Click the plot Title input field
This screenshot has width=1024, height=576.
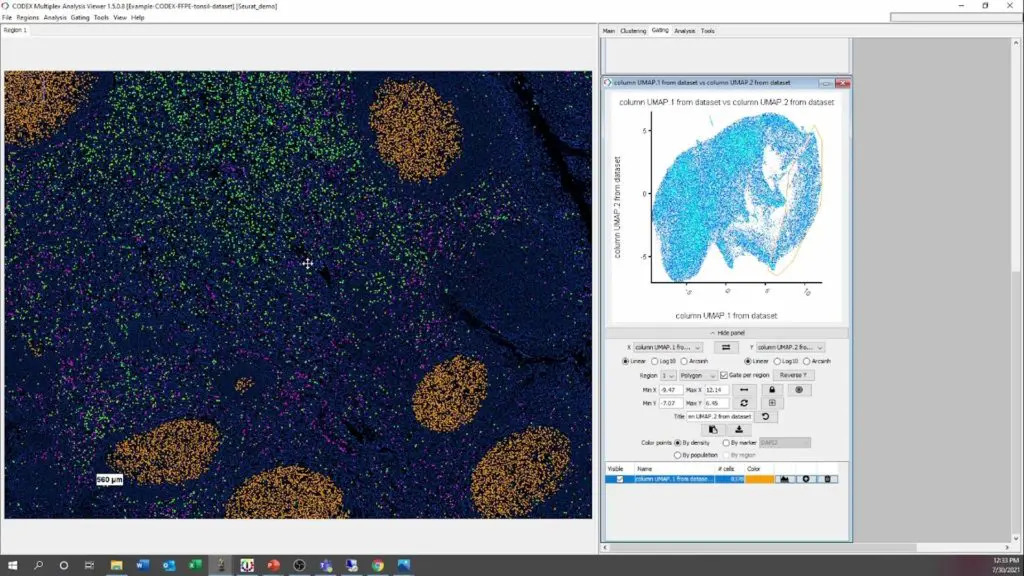pyautogui.click(x=720, y=416)
